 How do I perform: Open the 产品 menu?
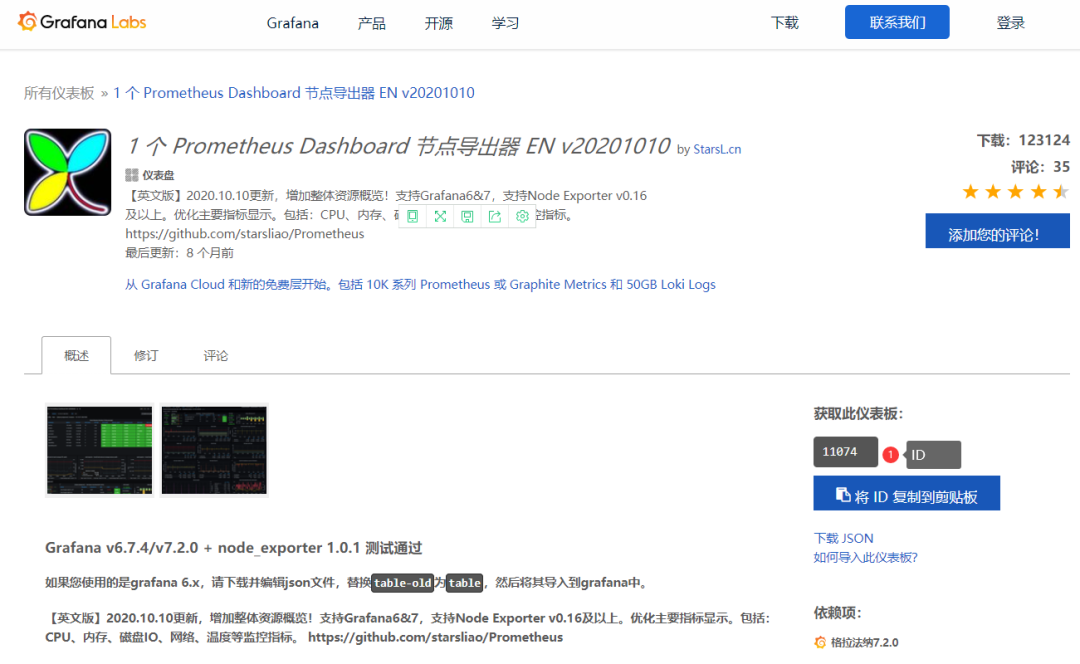pos(372,23)
